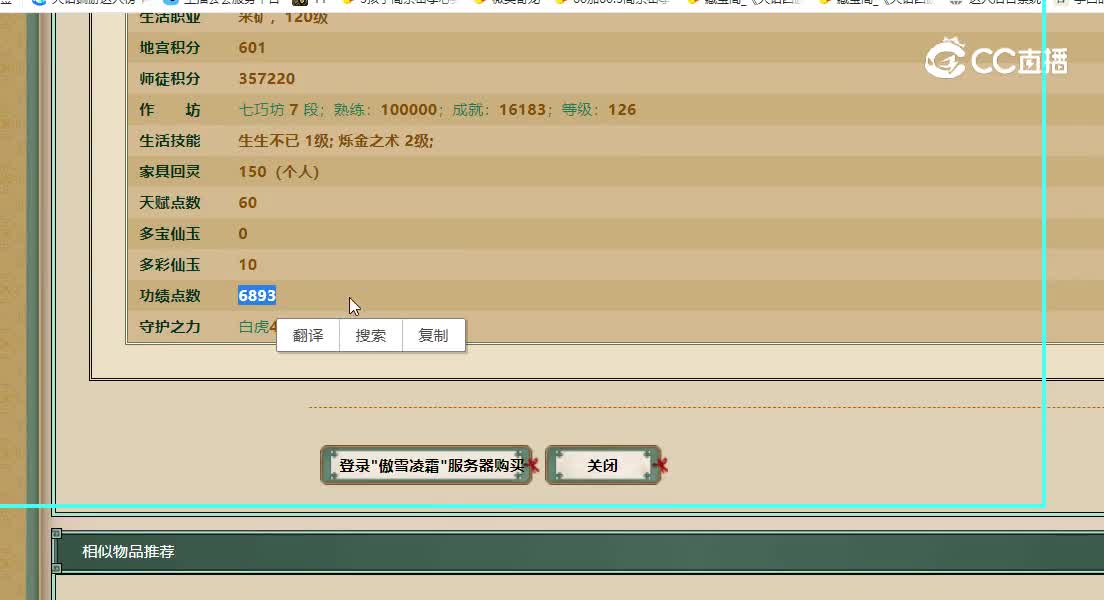1104x600 pixels.
Task: Click the 地宫积分 label
Action: pyautogui.click(x=170, y=48)
